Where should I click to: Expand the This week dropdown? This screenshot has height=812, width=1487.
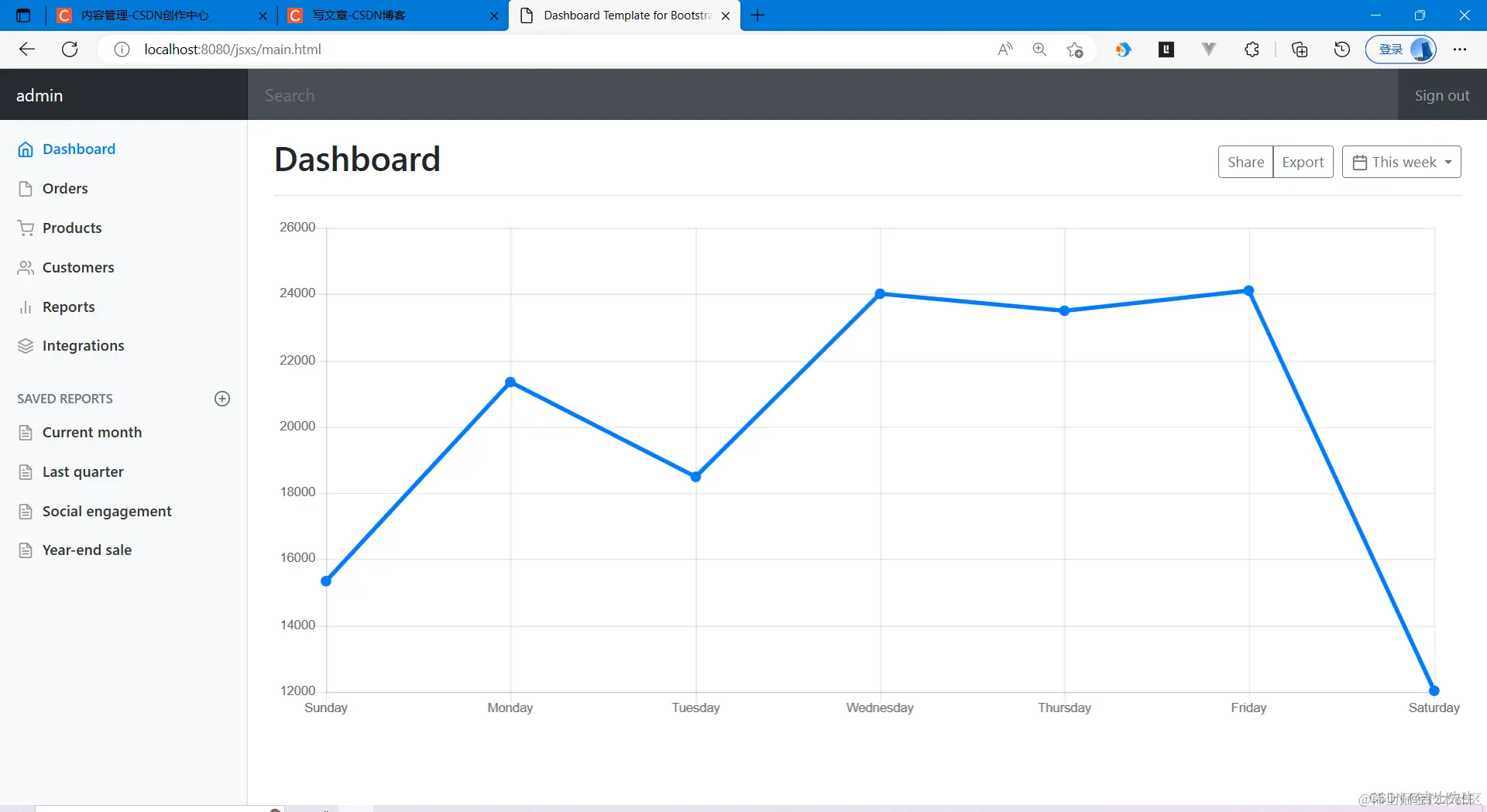click(x=1402, y=162)
